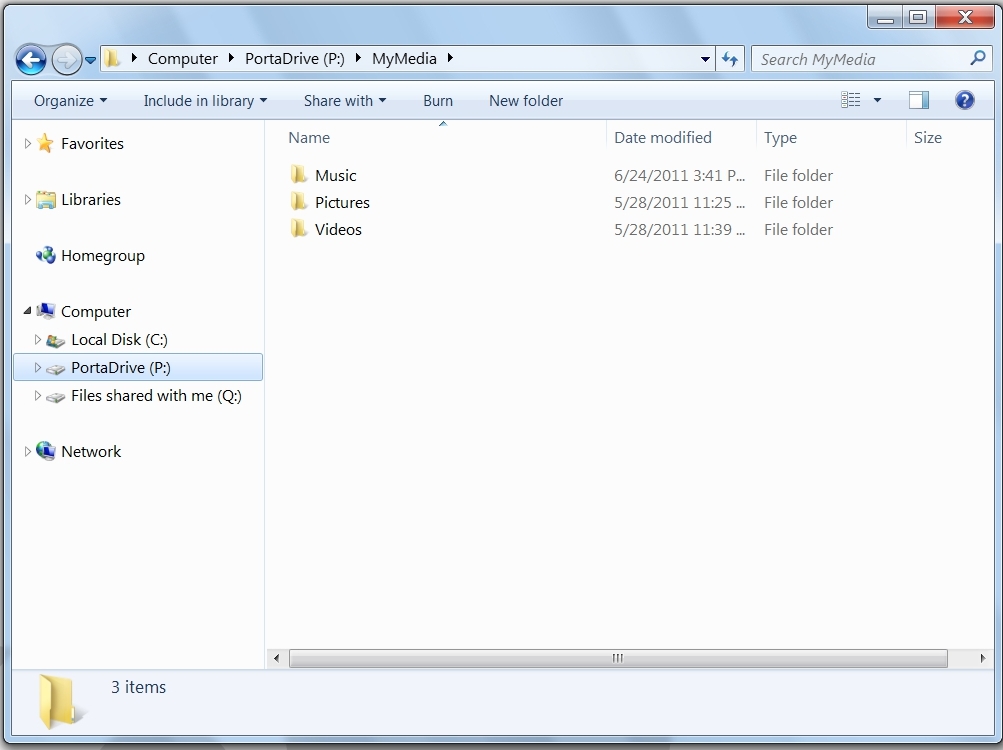The image size is (1003, 750).
Task: Click the horizontal scrollbar thumb
Action: point(618,658)
